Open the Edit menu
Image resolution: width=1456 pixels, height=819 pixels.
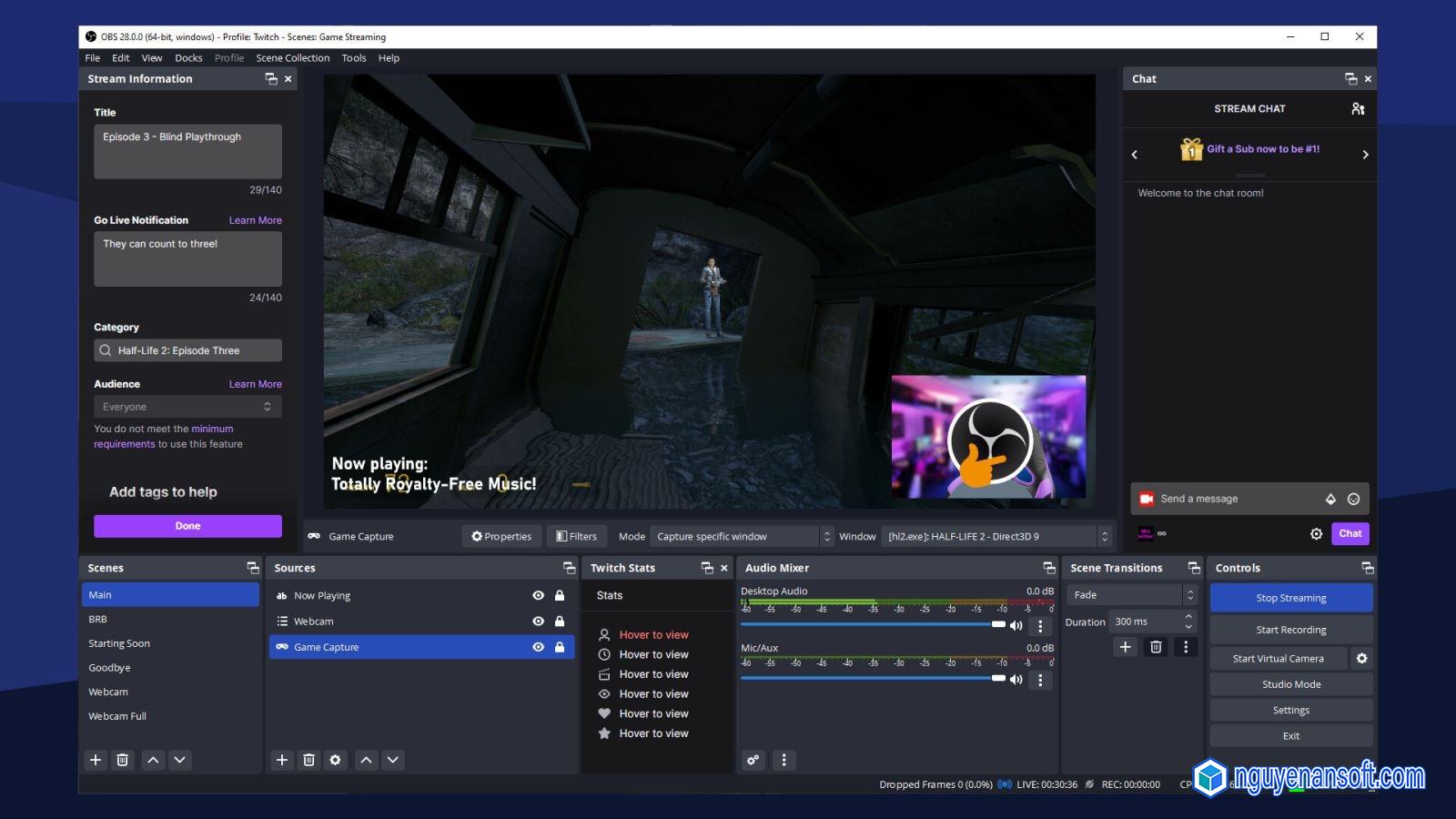click(x=121, y=58)
